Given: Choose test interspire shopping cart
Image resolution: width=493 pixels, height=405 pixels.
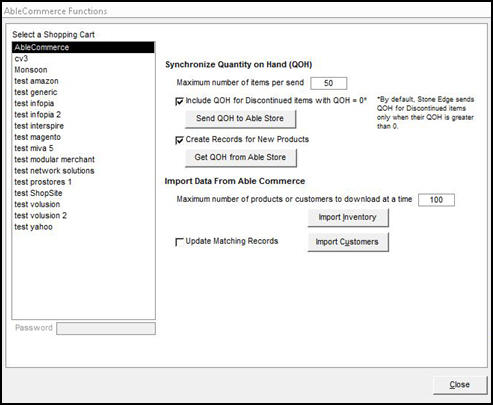Looking at the screenshot, I should point(83,126).
